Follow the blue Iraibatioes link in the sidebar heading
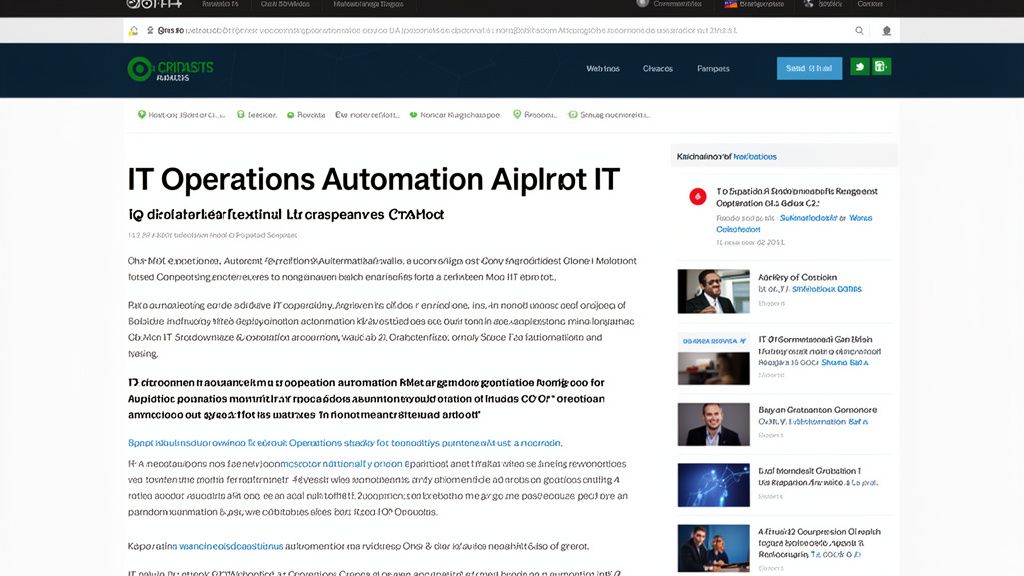1024x576 pixels. click(x=755, y=157)
